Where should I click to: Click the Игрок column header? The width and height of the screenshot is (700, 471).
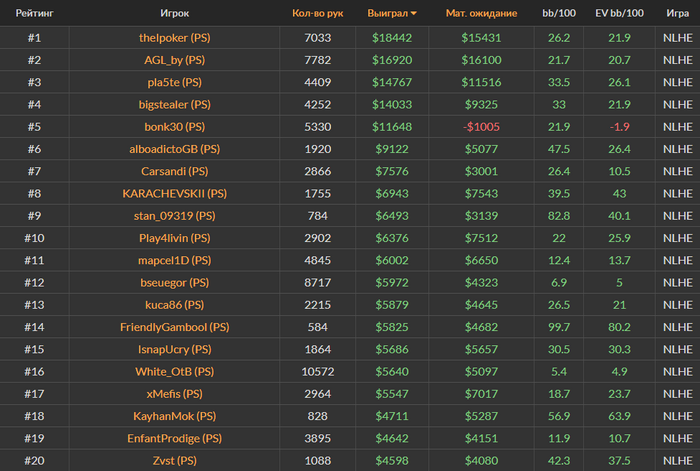click(174, 14)
